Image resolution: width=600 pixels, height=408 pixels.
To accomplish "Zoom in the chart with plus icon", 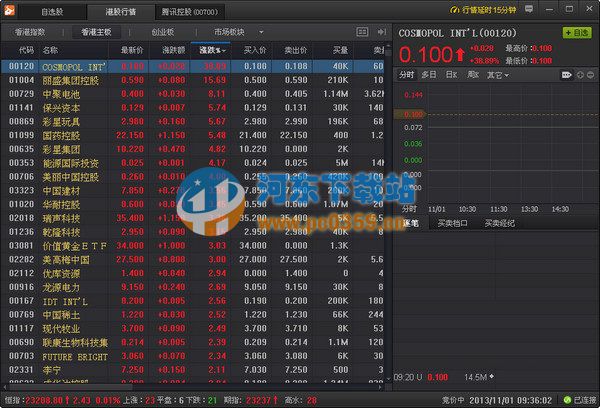I will 580,75.
